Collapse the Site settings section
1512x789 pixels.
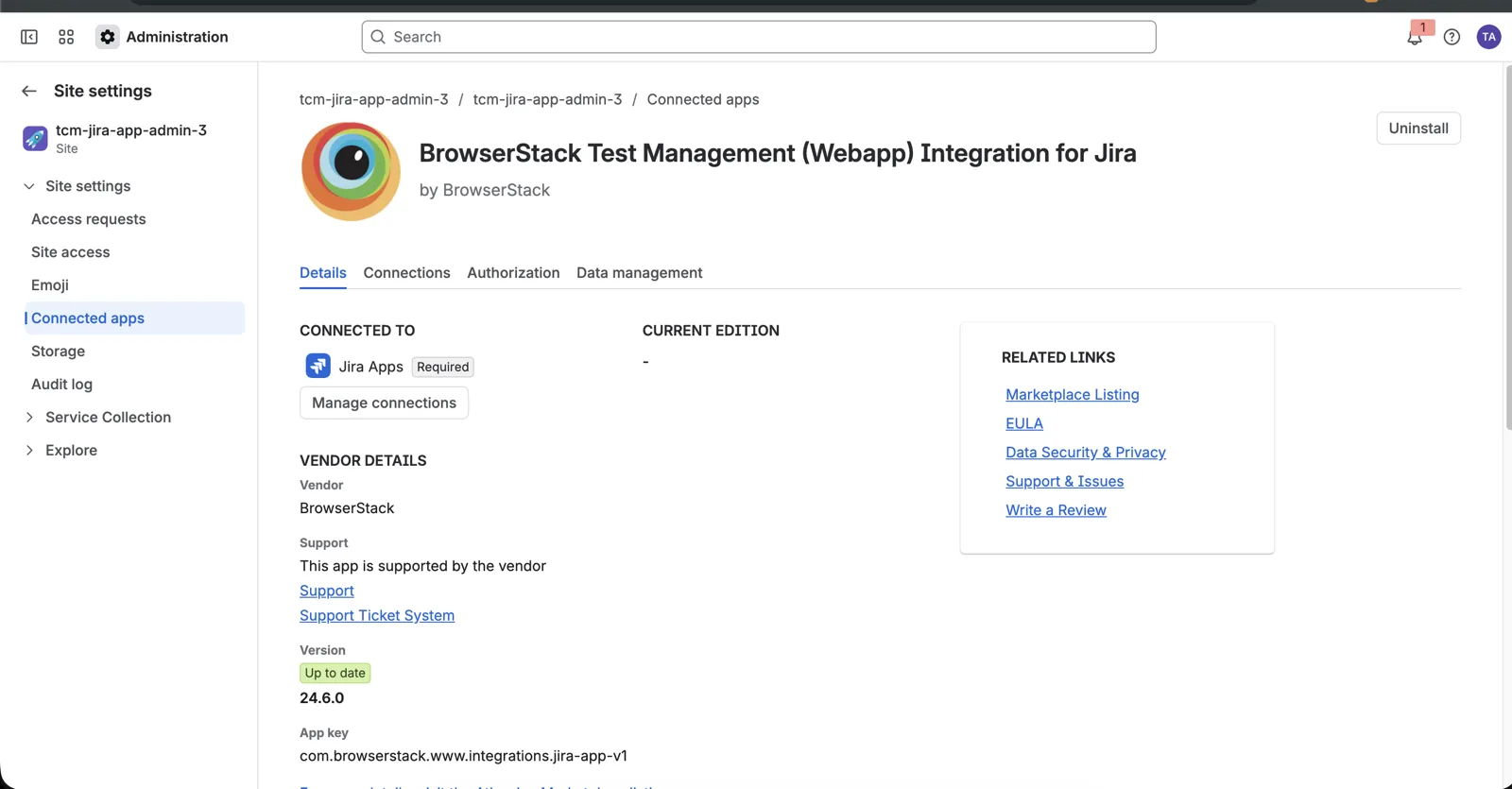[29, 186]
